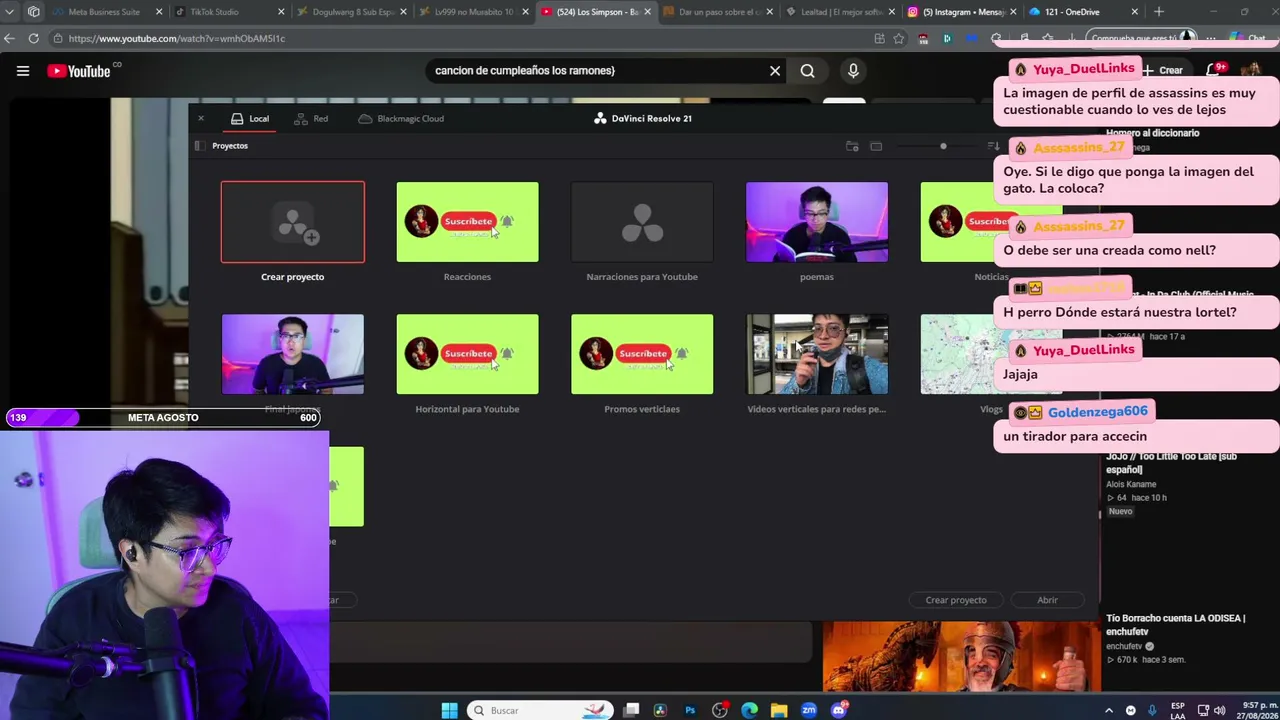Show hidden system tray icons

click(1108, 710)
